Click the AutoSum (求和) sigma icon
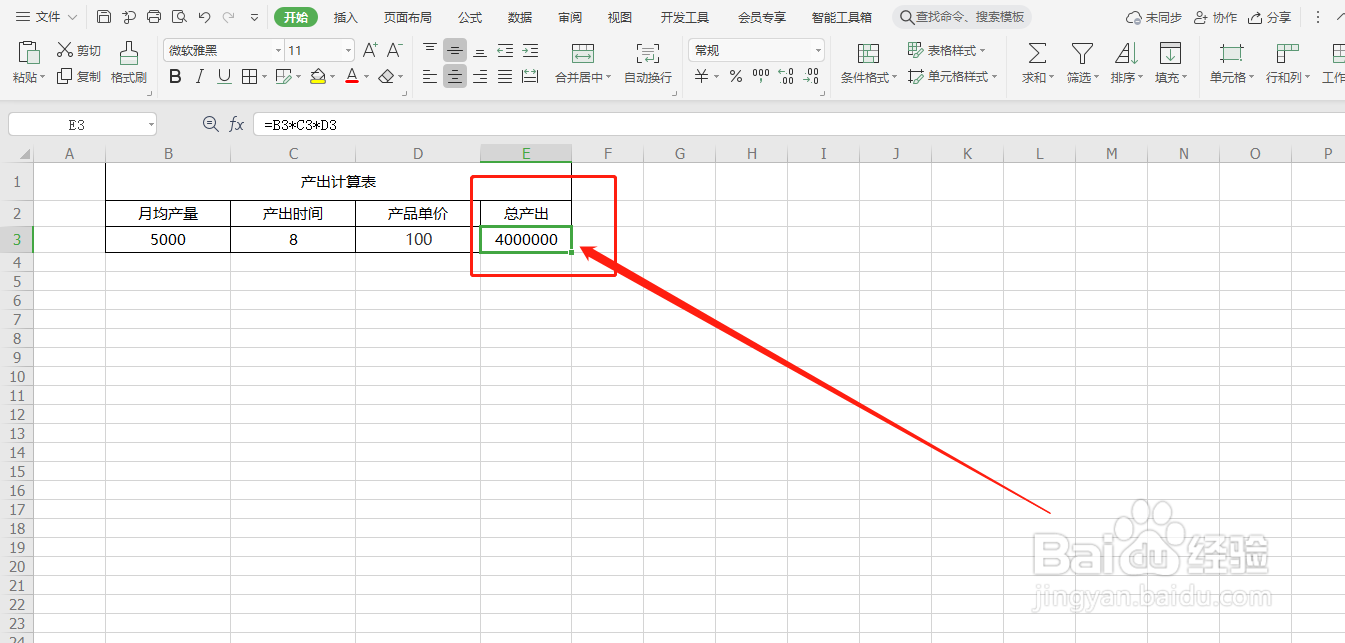Viewport: 1345px width, 643px height. coord(1038,53)
